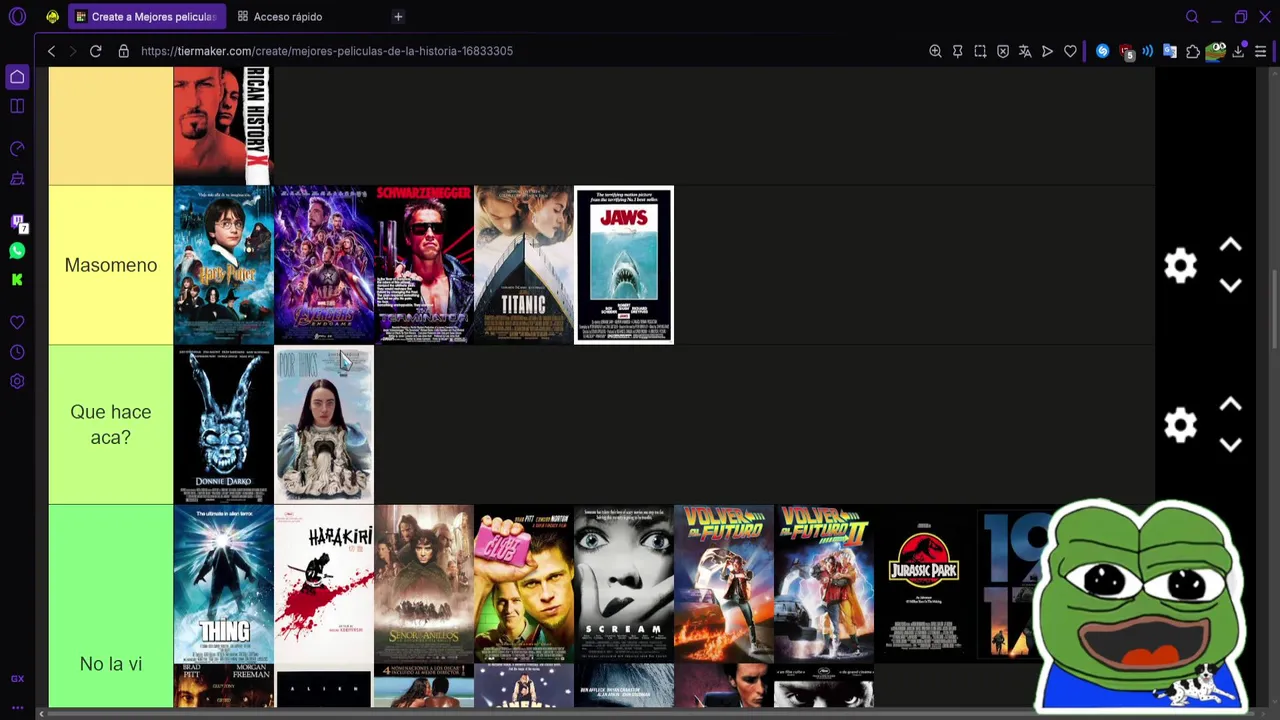Select the Avengers Endgame poster
Screen dimensions: 1280x720
(324, 265)
